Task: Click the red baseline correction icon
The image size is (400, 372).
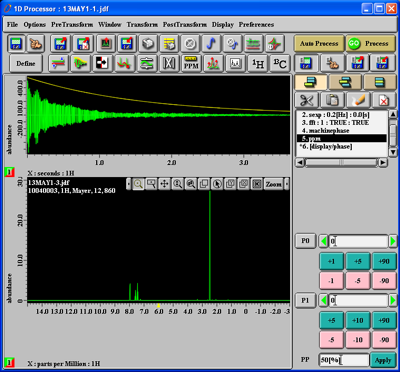Action: (x=124, y=63)
